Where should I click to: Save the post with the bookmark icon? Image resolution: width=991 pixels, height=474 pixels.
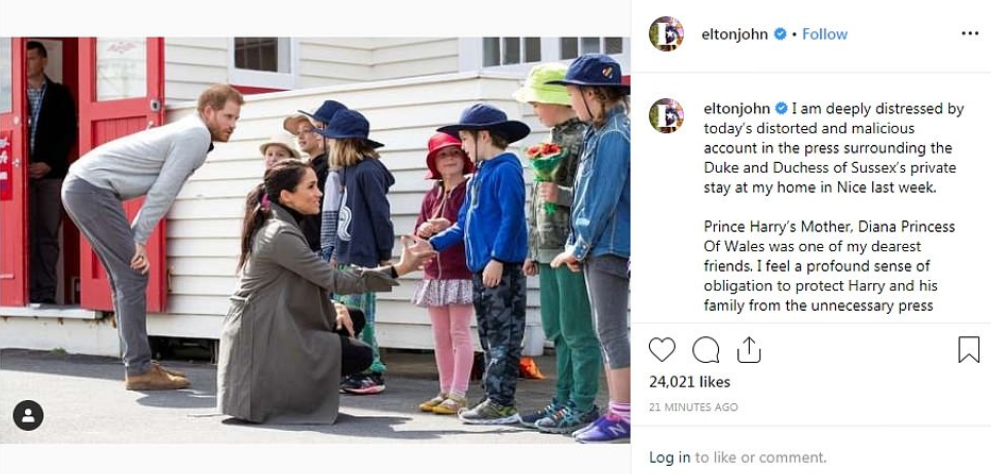click(x=968, y=349)
